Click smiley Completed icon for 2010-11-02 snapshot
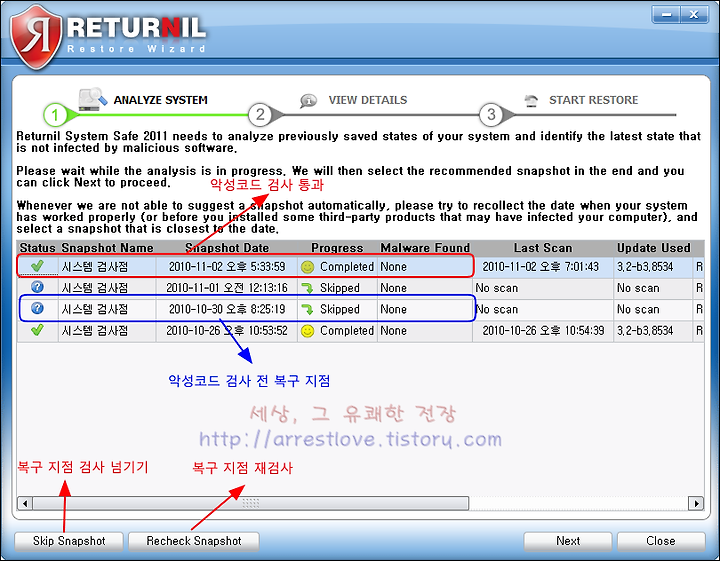Viewport: 720px width, 561px height. click(307, 267)
